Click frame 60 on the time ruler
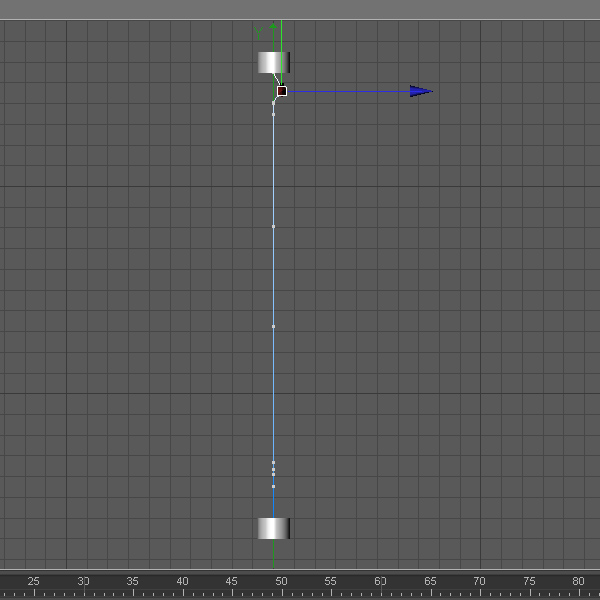This screenshot has width=600, height=600. [380, 582]
